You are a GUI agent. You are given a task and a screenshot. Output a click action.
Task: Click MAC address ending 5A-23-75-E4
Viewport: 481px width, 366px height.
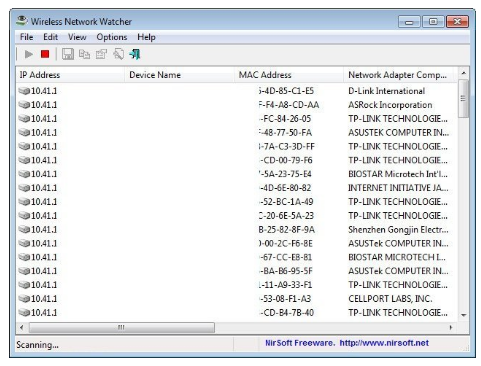point(285,174)
